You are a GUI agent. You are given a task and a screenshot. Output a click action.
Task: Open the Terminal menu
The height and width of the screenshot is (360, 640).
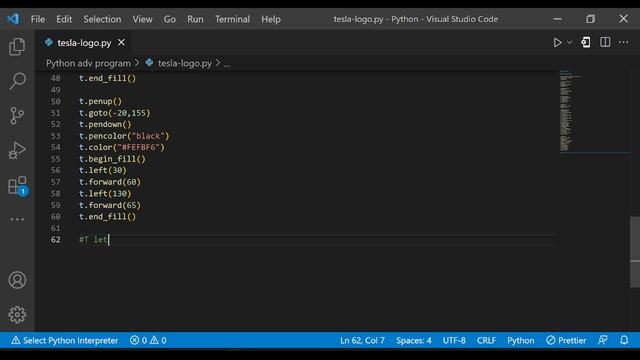pos(232,19)
